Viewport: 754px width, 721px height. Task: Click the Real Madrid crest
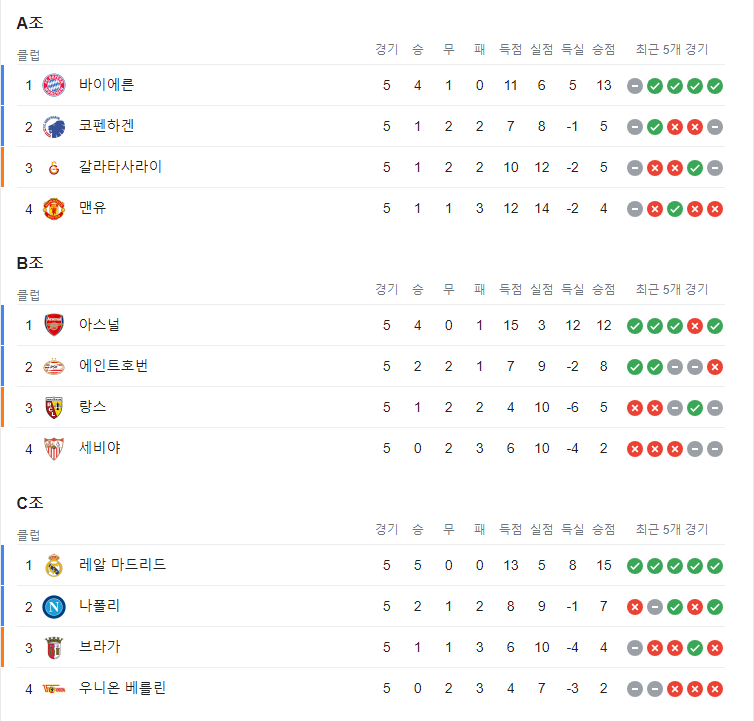[54, 565]
